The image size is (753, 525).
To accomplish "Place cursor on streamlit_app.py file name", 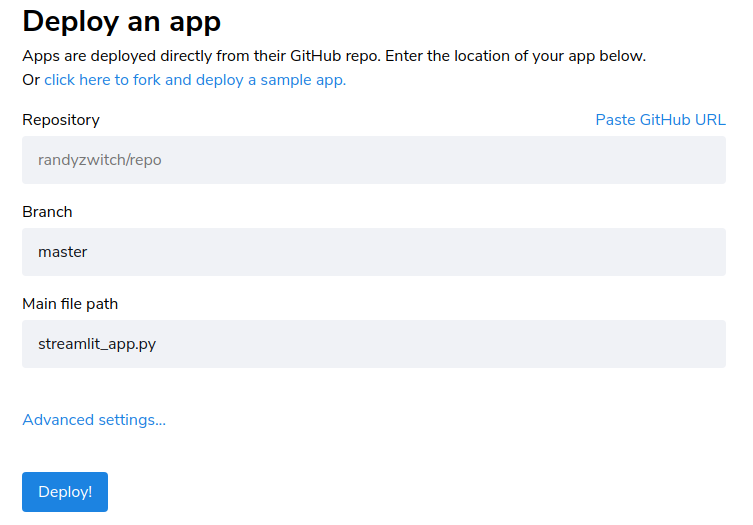I will (x=97, y=344).
